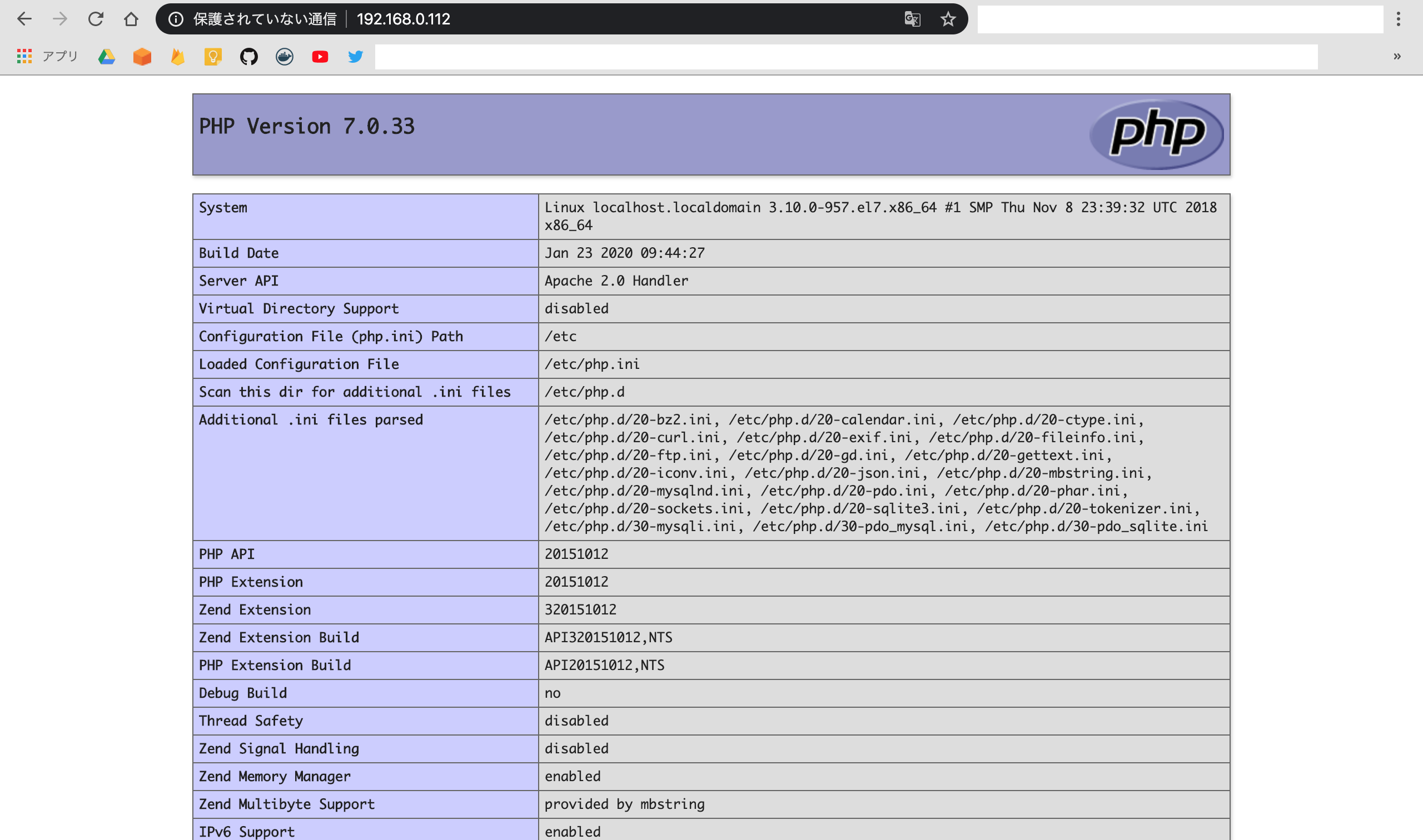Image resolution: width=1423 pixels, height=840 pixels.
Task: Open the YouTube bookmark
Action: coord(320,57)
